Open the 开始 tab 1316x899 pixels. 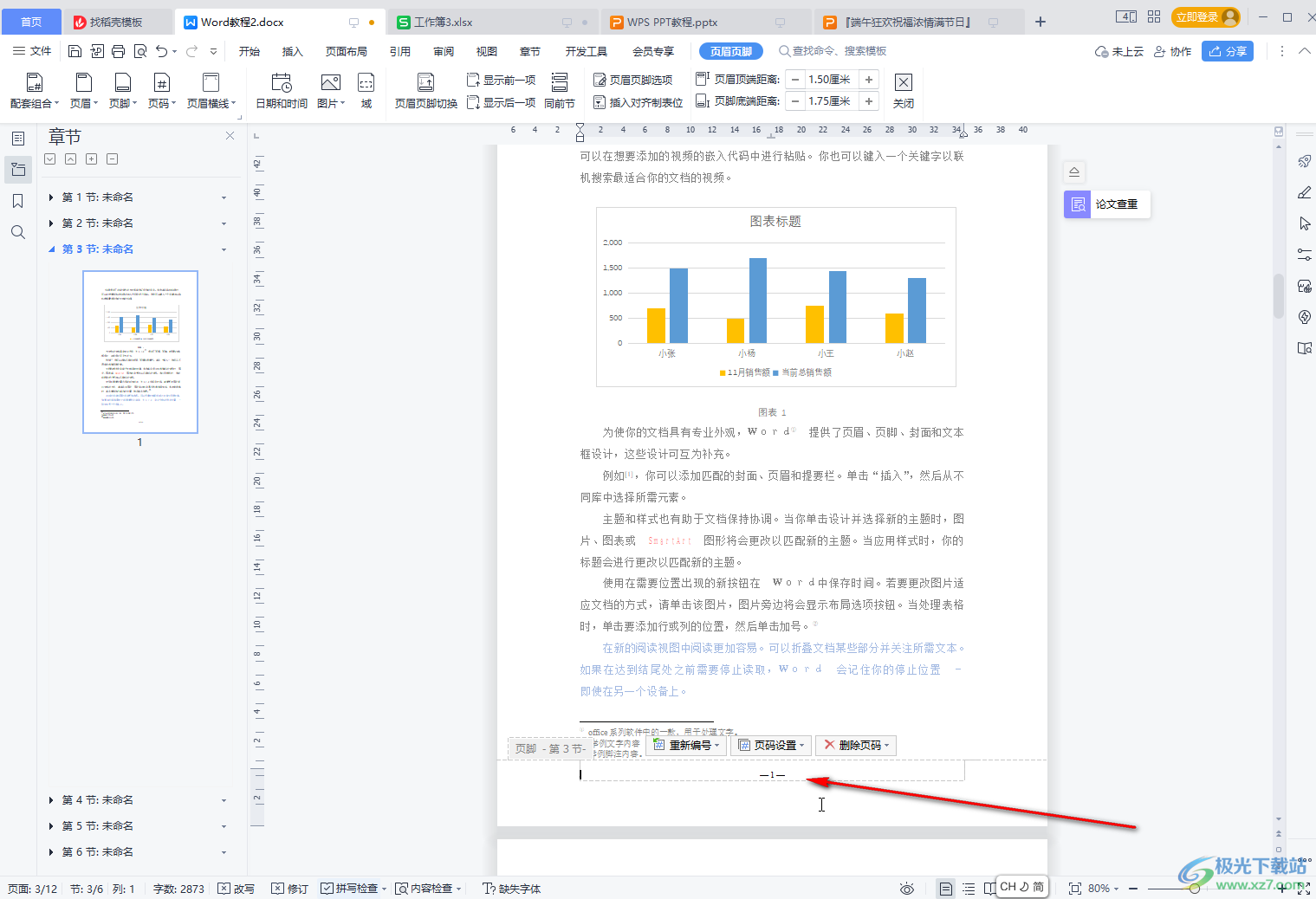pos(250,51)
